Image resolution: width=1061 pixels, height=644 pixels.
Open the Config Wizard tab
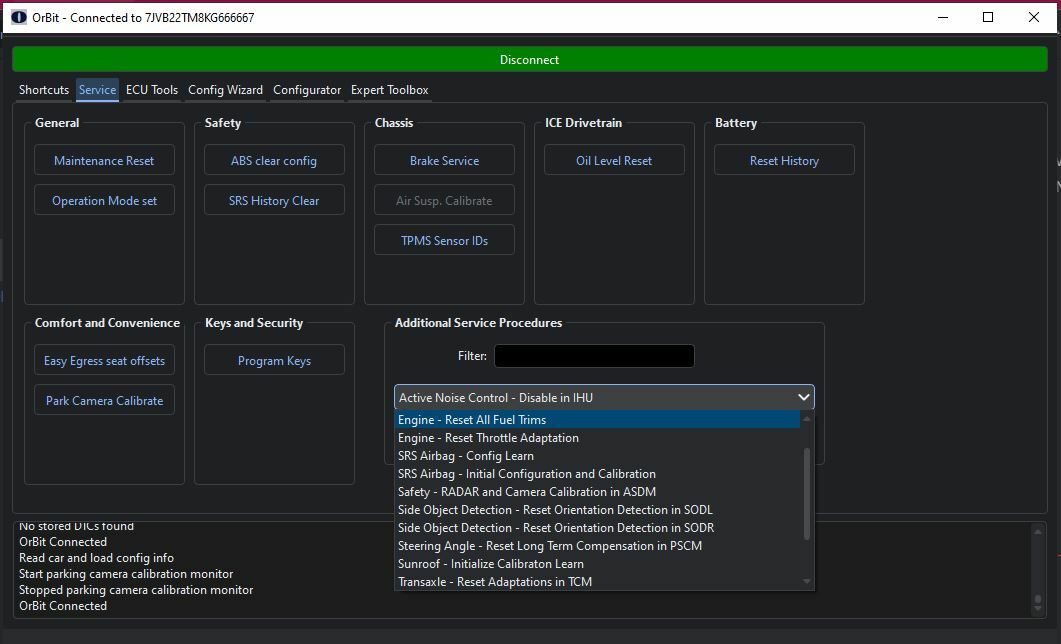tap(225, 90)
